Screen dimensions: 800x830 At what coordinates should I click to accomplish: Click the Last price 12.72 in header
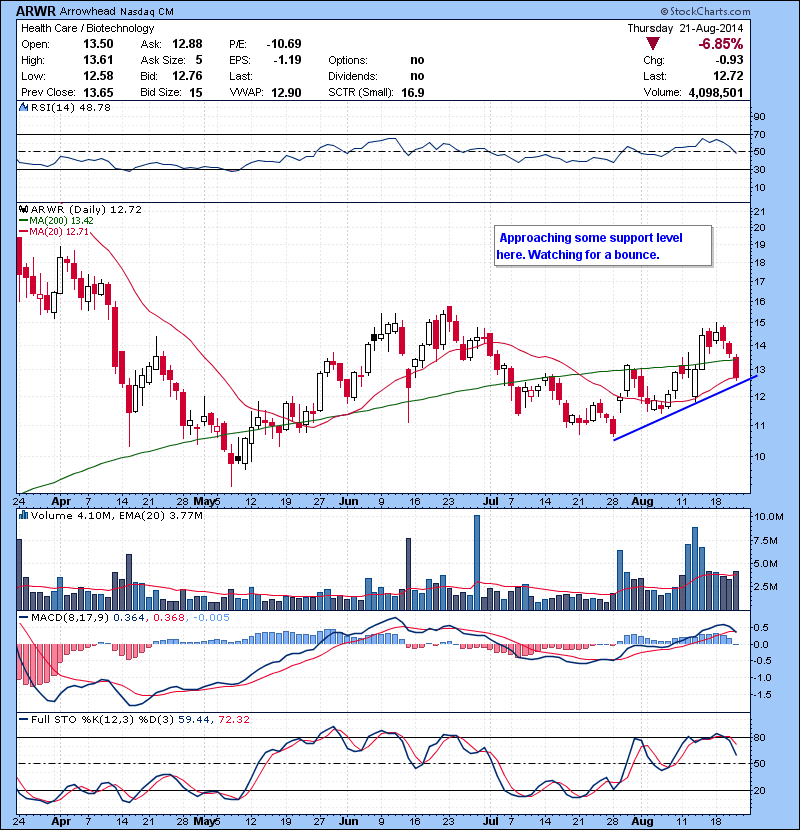point(728,76)
